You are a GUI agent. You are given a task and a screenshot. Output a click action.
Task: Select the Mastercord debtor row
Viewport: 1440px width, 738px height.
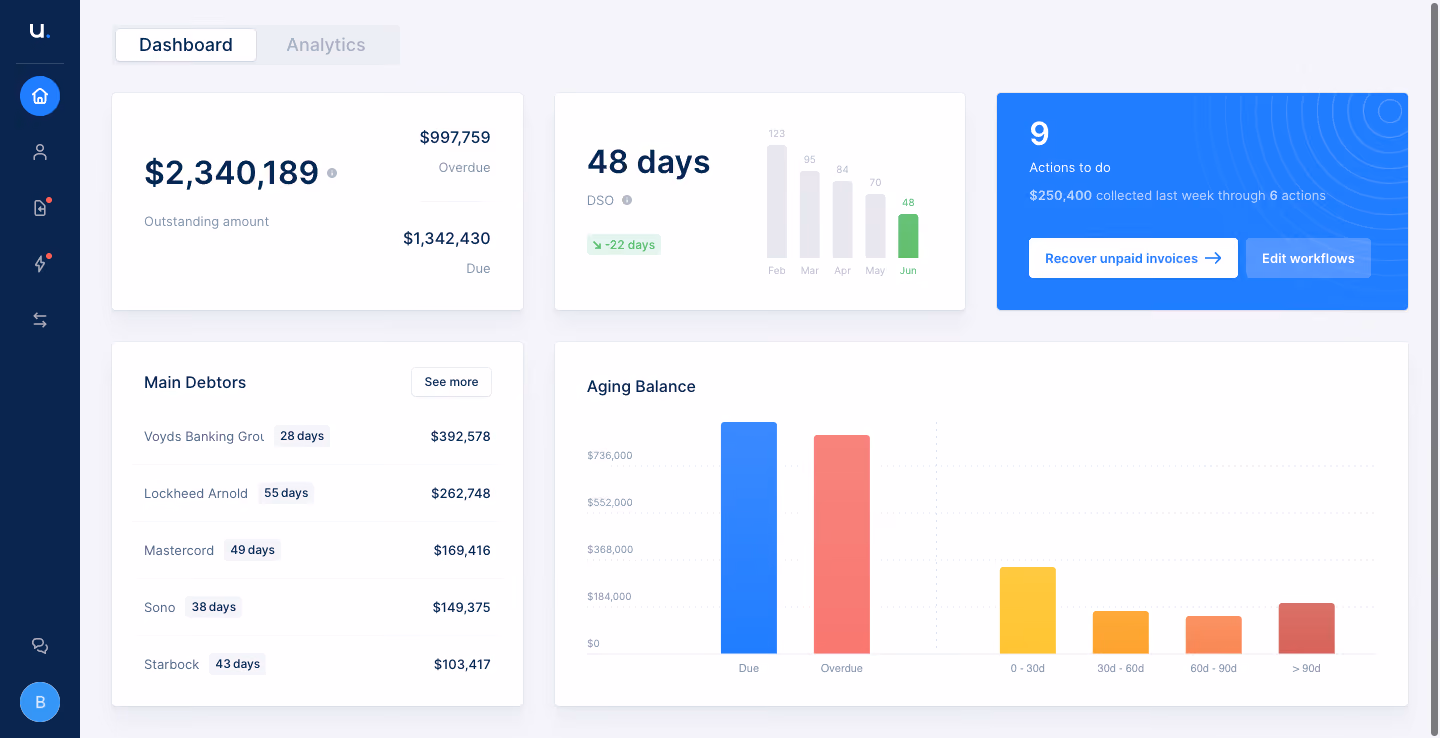pyautogui.click(x=317, y=550)
